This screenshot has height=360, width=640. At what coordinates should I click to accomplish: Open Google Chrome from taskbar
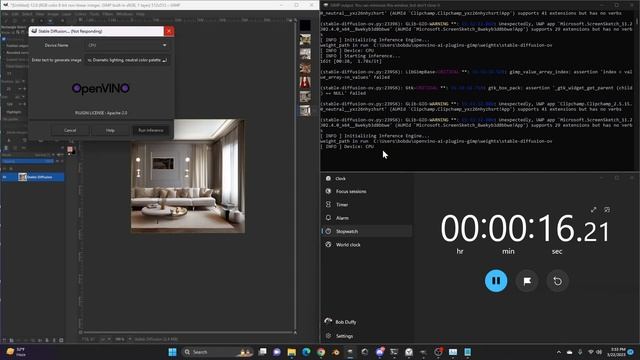pos(321,352)
